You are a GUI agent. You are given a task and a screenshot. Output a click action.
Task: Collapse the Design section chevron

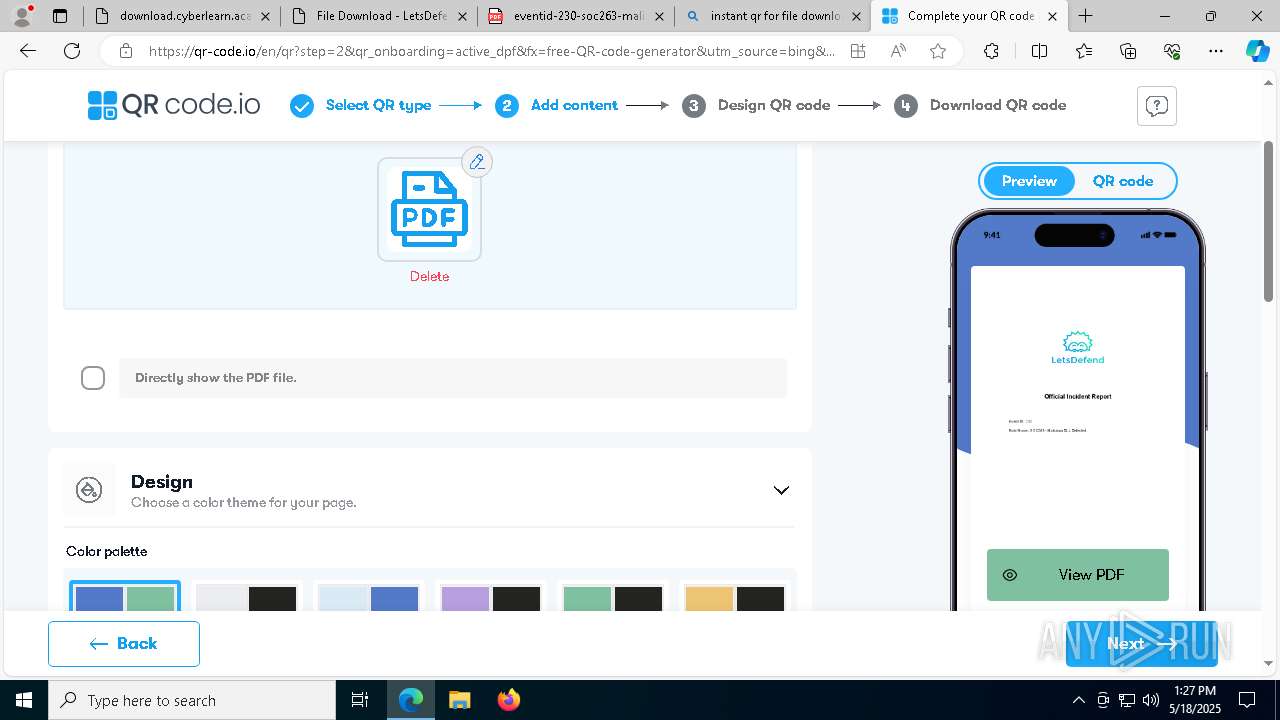pyautogui.click(x=781, y=490)
